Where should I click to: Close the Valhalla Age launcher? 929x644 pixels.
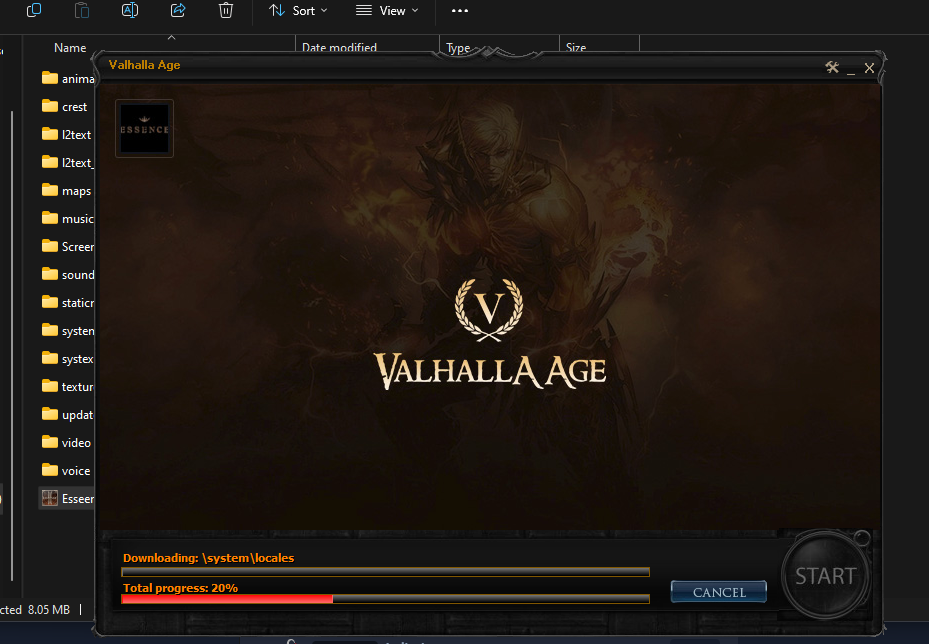[x=869, y=67]
